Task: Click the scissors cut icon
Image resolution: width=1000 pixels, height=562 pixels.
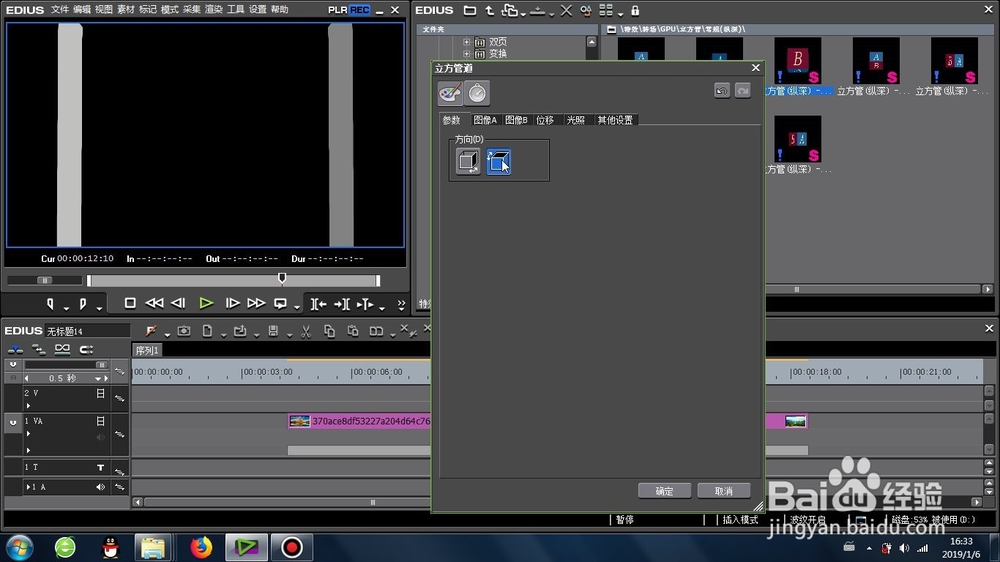Action: (306, 330)
